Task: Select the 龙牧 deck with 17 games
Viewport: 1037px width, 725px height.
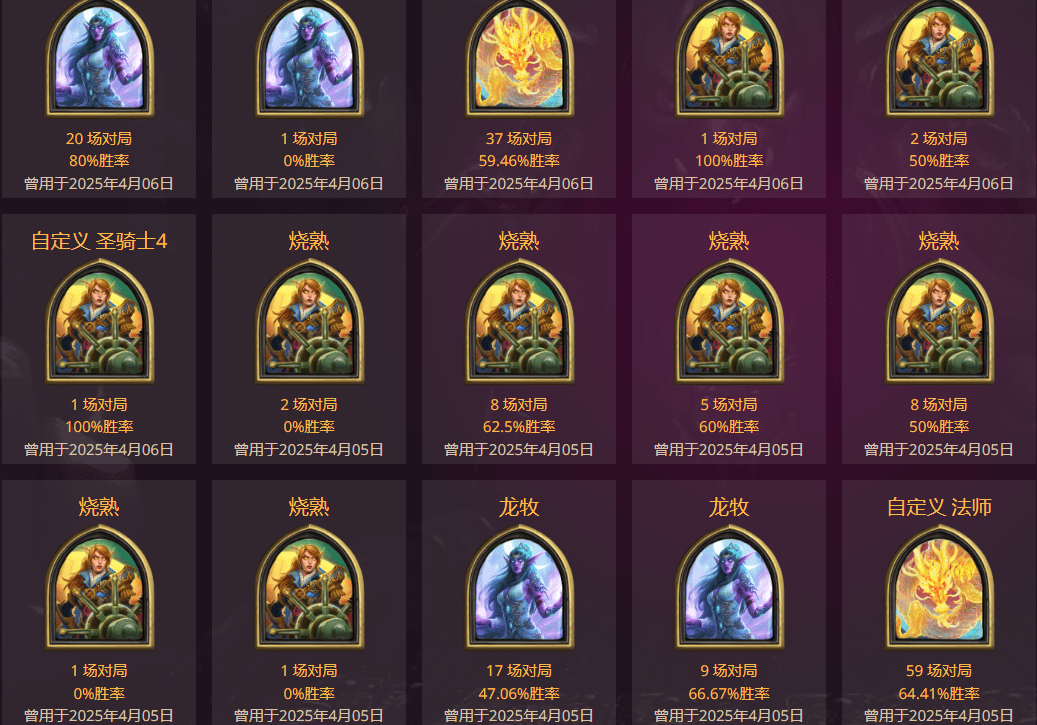Action: click(519, 602)
